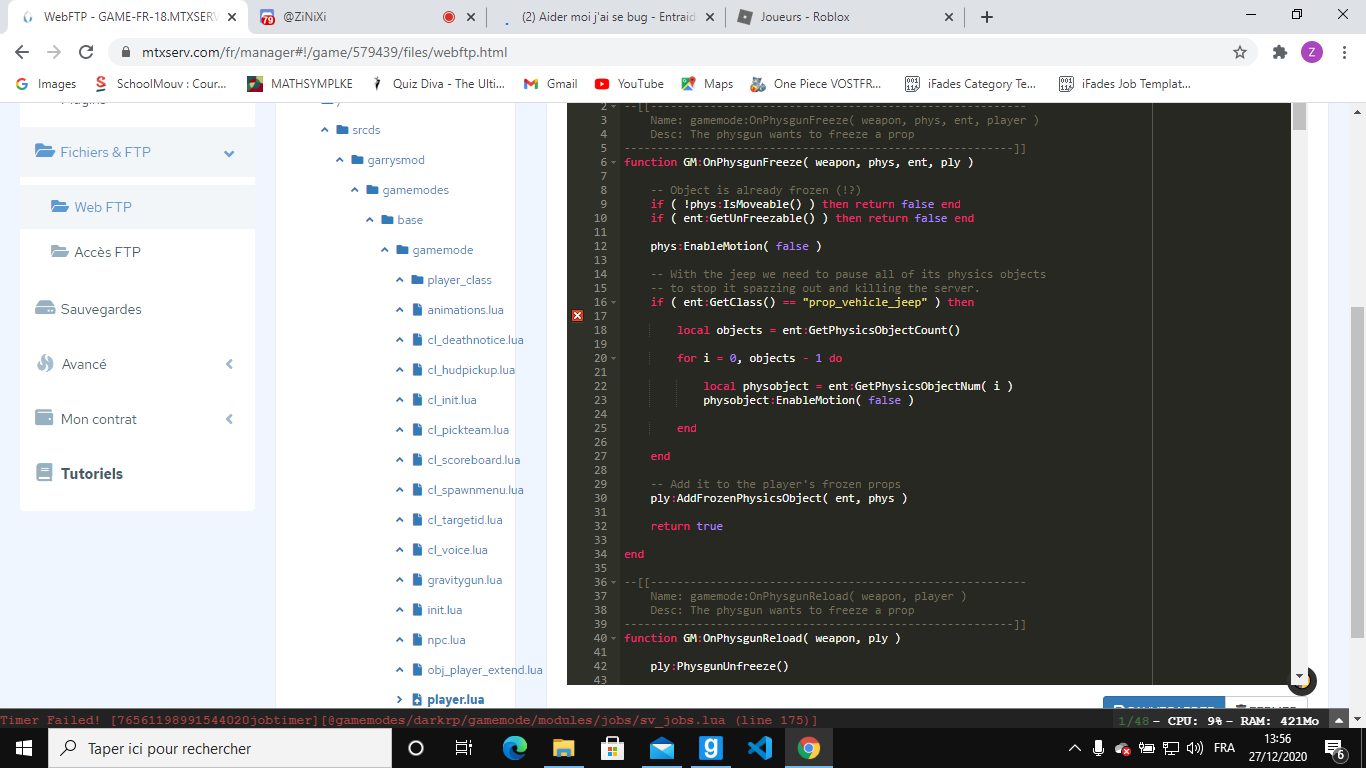1366x768 pixels.
Task: Open the SchoolMouv bookmark
Action: tap(161, 84)
